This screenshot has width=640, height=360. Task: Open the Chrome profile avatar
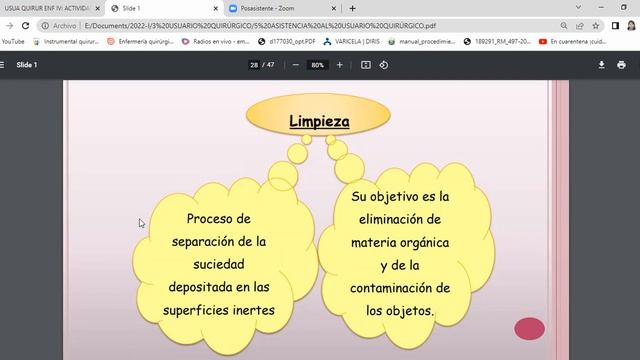click(631, 26)
